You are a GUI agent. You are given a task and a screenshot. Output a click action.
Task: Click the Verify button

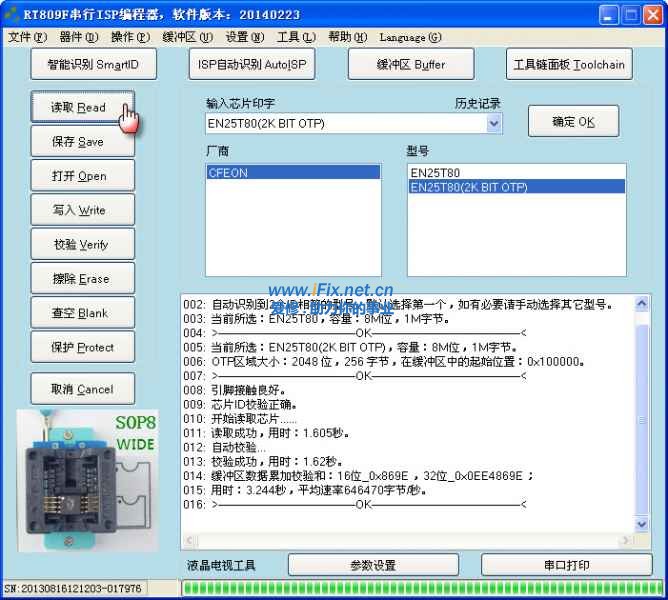pyautogui.click(x=81, y=244)
